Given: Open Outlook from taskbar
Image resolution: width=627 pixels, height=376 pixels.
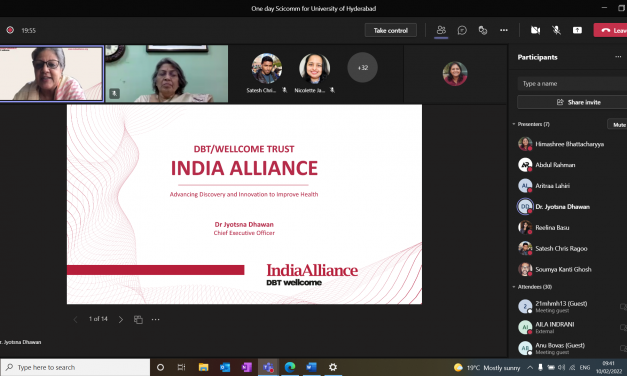Looking at the screenshot, I should pyautogui.click(x=225, y=367).
